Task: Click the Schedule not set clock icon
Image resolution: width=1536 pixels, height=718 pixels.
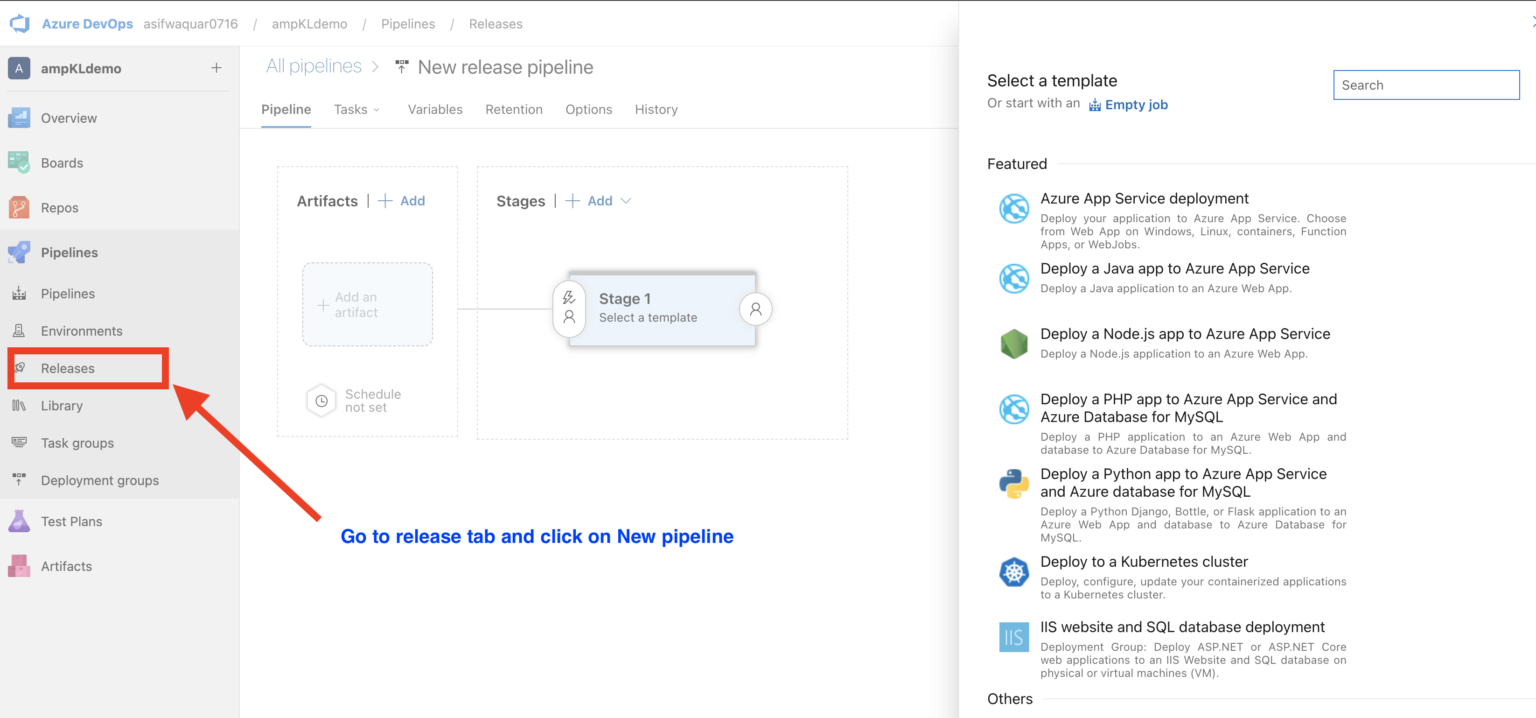Action: click(321, 401)
